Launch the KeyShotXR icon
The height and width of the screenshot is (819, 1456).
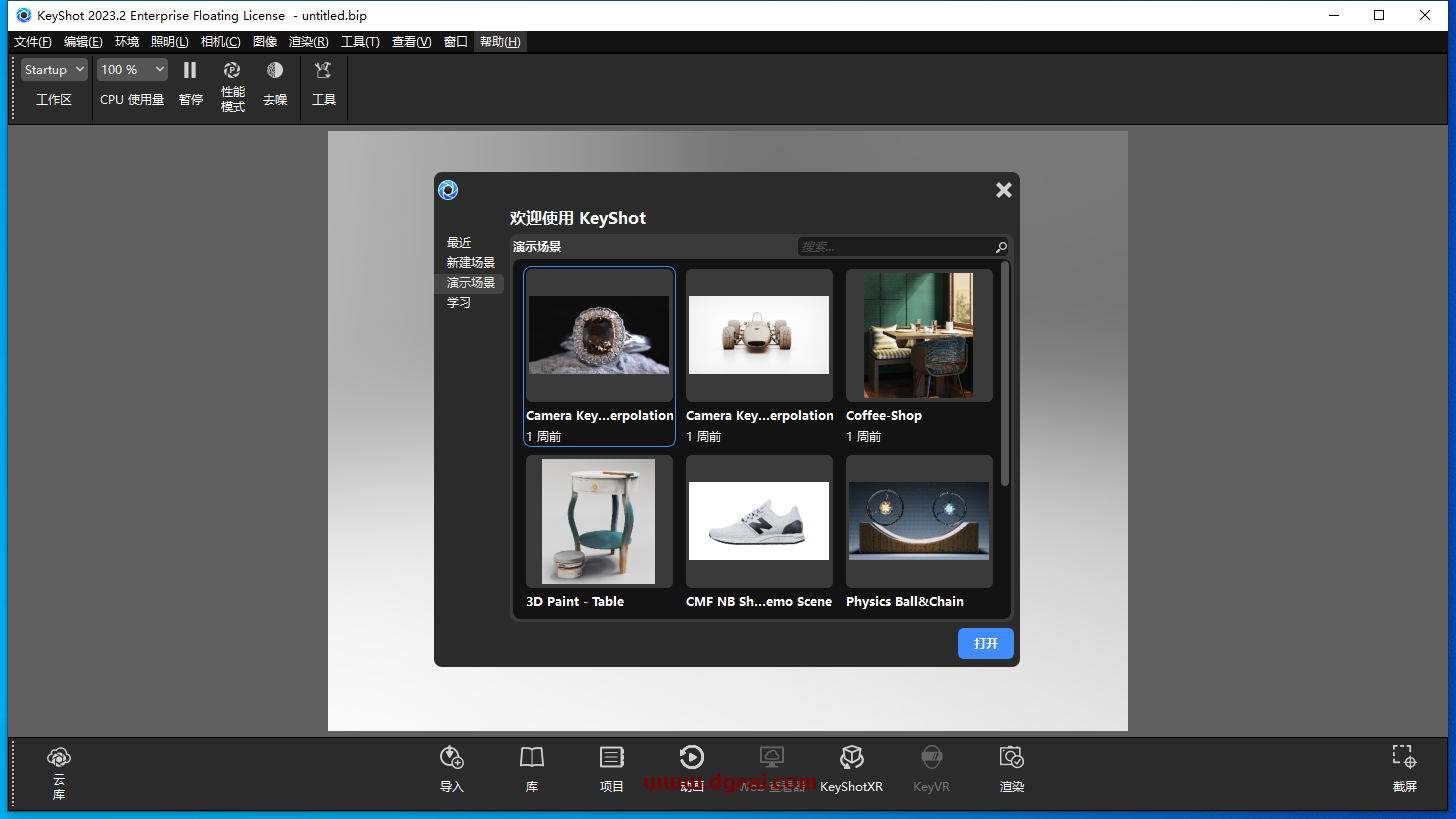[x=851, y=757]
